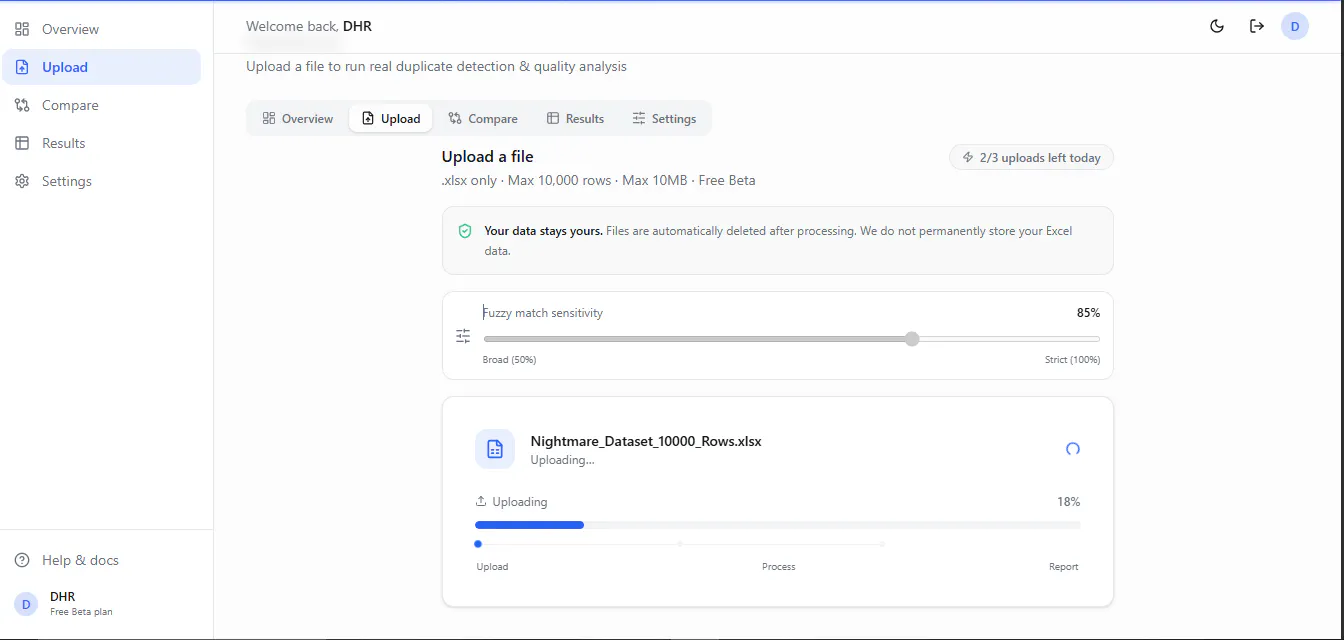
Task: Click the sidebar Compare branch icon
Action: click(22, 105)
